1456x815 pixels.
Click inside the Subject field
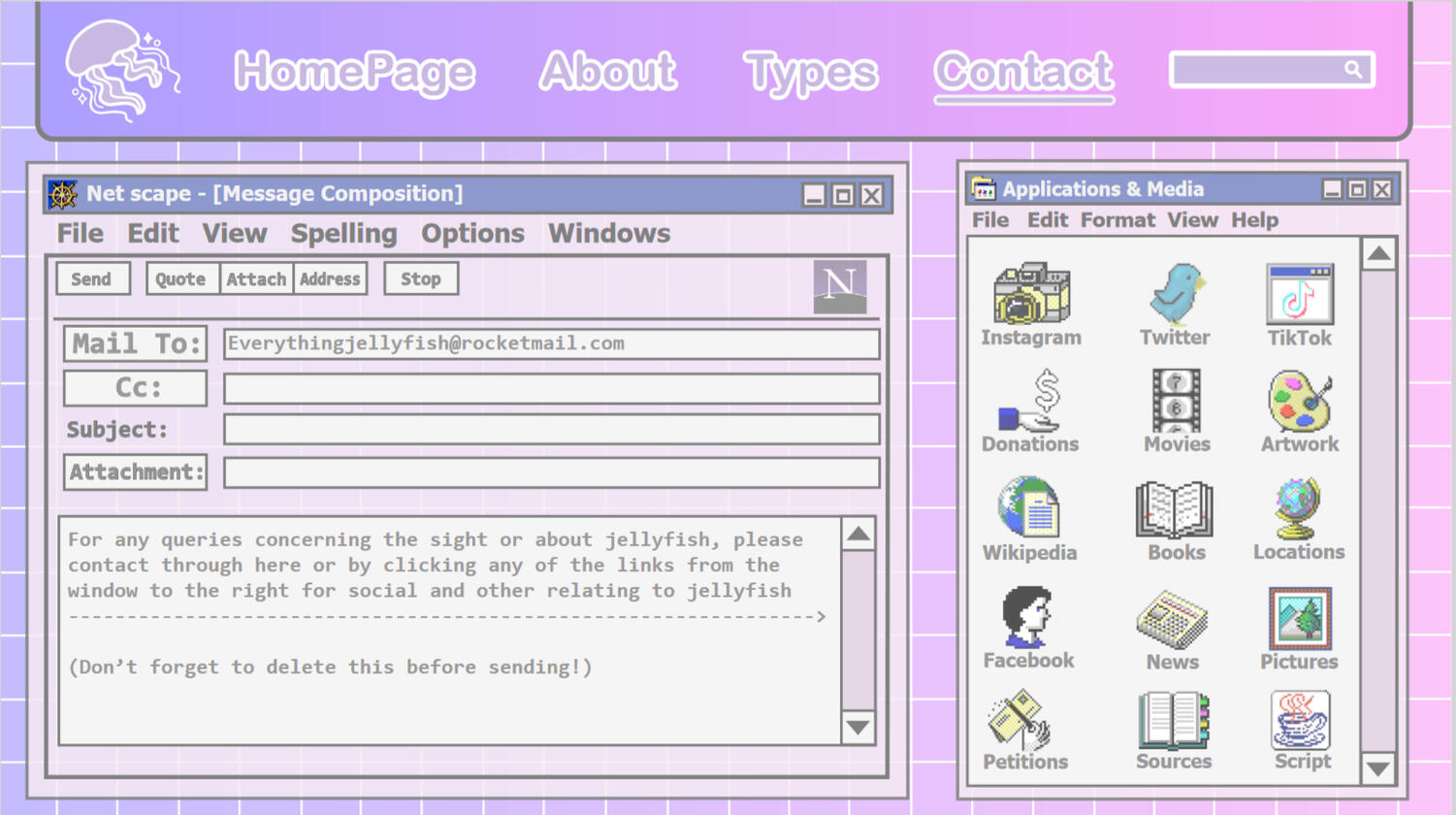[x=551, y=429]
